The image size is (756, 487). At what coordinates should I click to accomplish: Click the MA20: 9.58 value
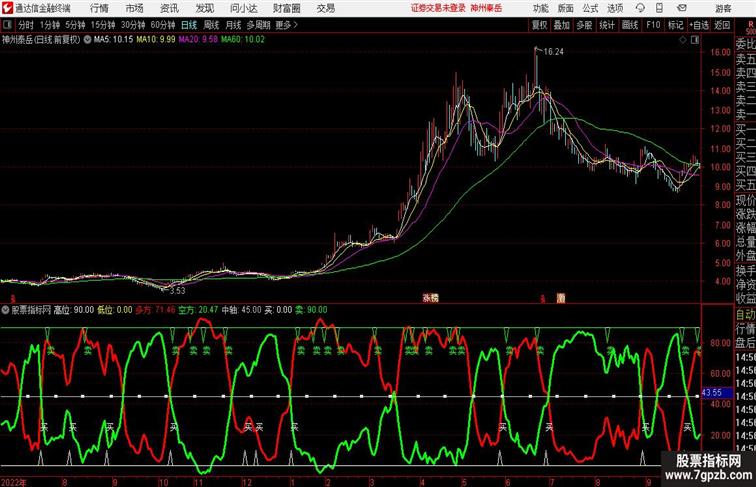(x=198, y=40)
